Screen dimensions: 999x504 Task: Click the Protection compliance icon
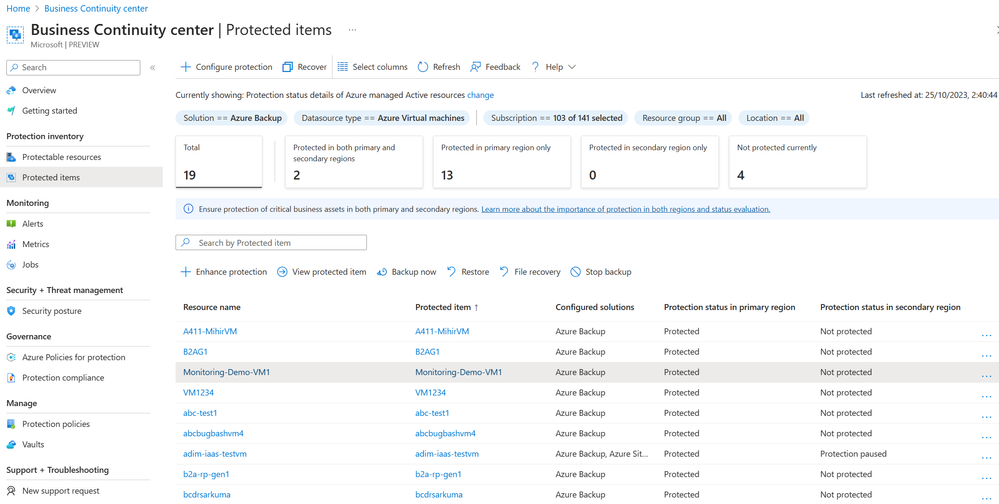11,378
